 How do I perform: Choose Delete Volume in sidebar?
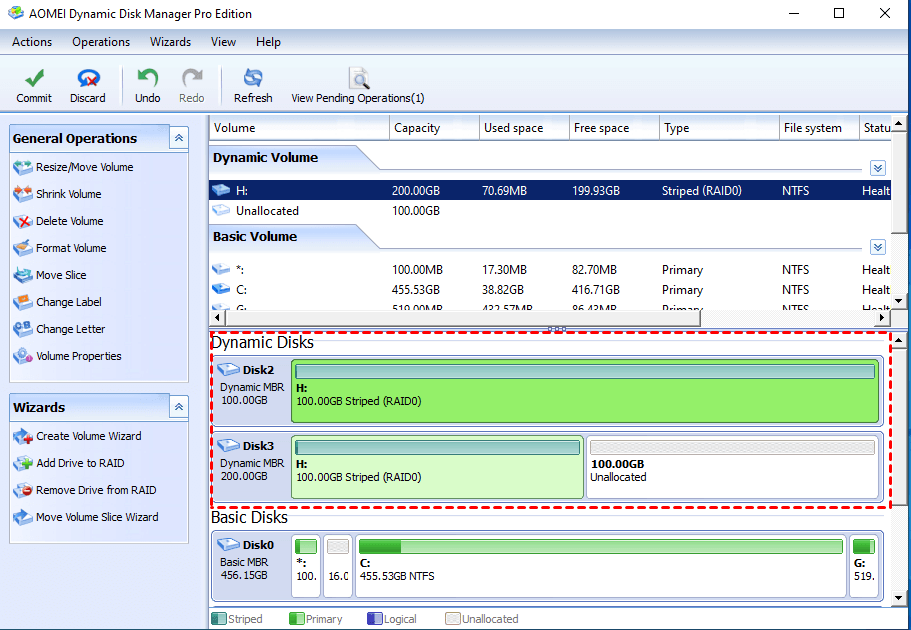pos(69,221)
